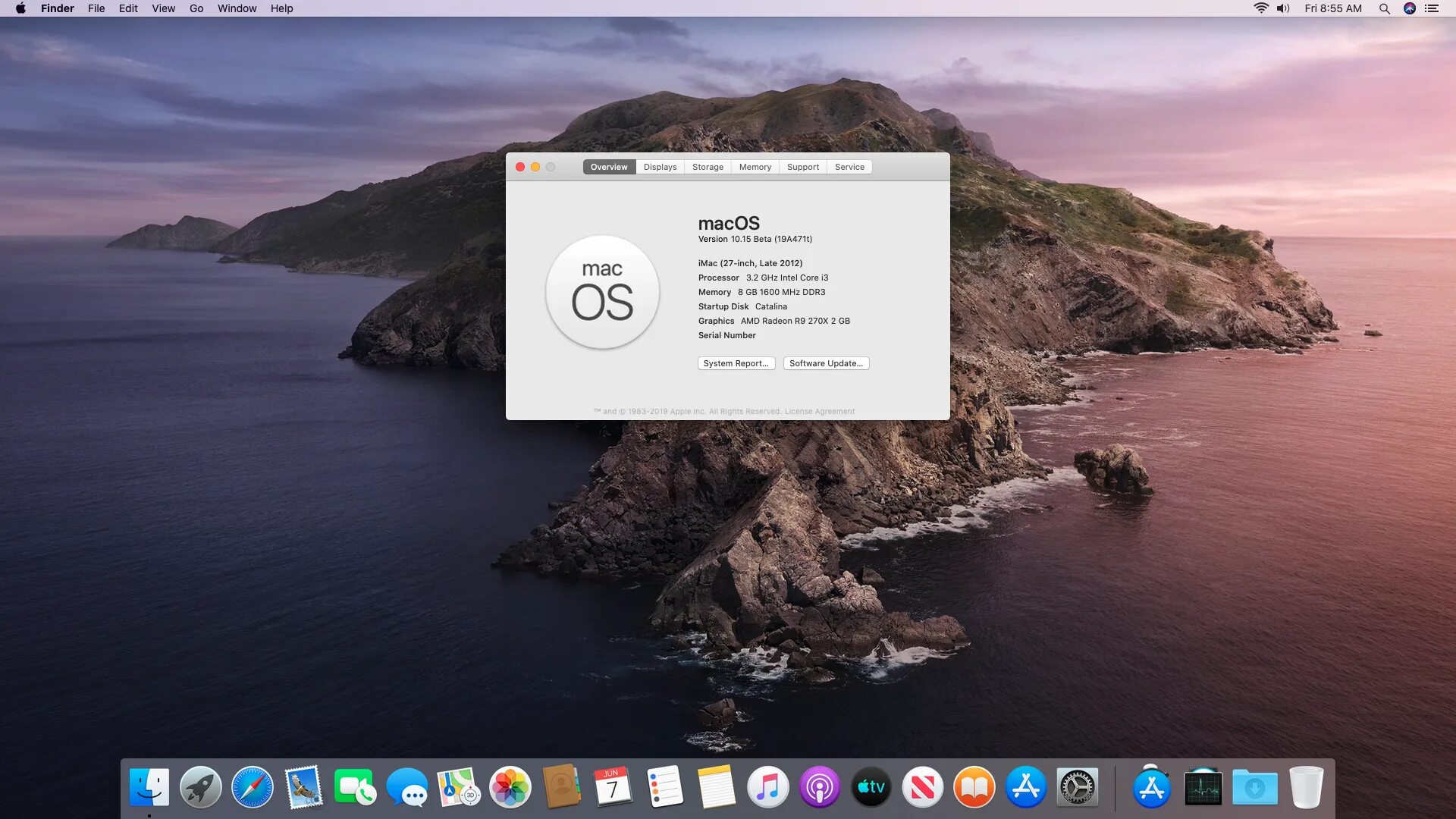
Task: Click the volume menu bar icon
Action: pos(1283,8)
